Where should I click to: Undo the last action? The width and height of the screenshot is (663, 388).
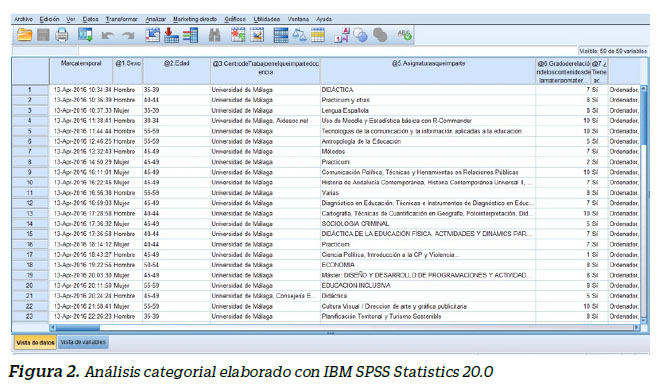tap(107, 36)
